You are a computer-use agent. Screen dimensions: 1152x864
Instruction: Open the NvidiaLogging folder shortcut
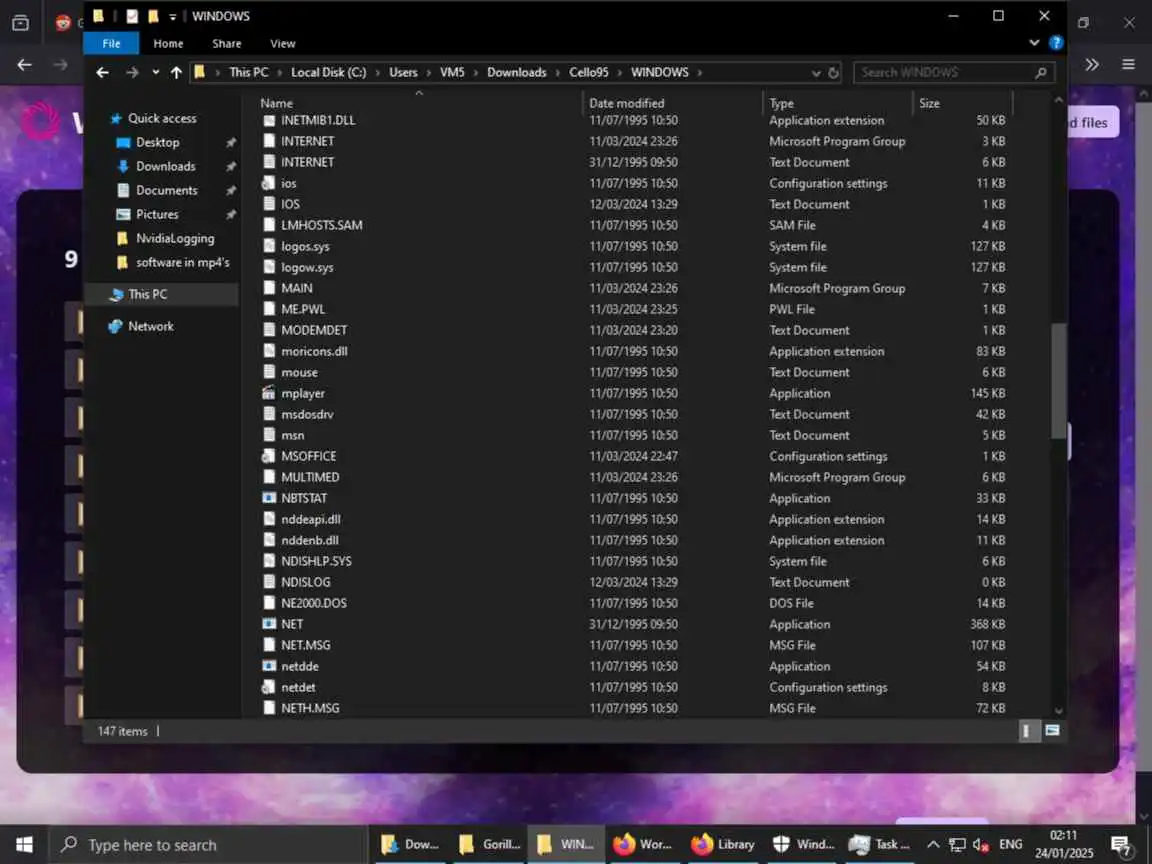point(175,238)
